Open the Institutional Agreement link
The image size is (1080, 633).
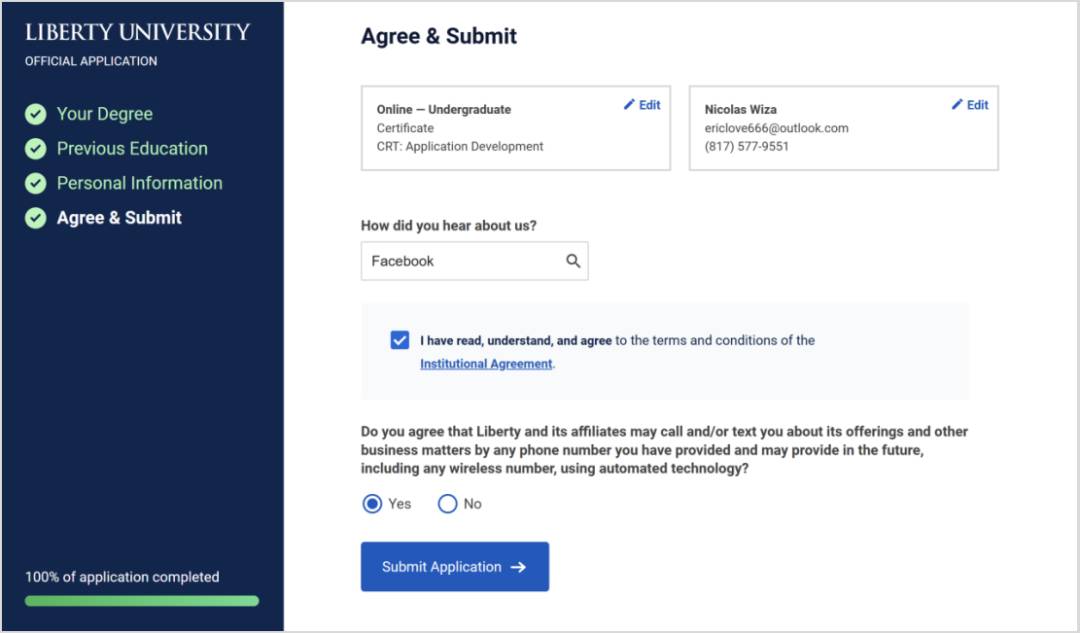pyautogui.click(x=486, y=364)
